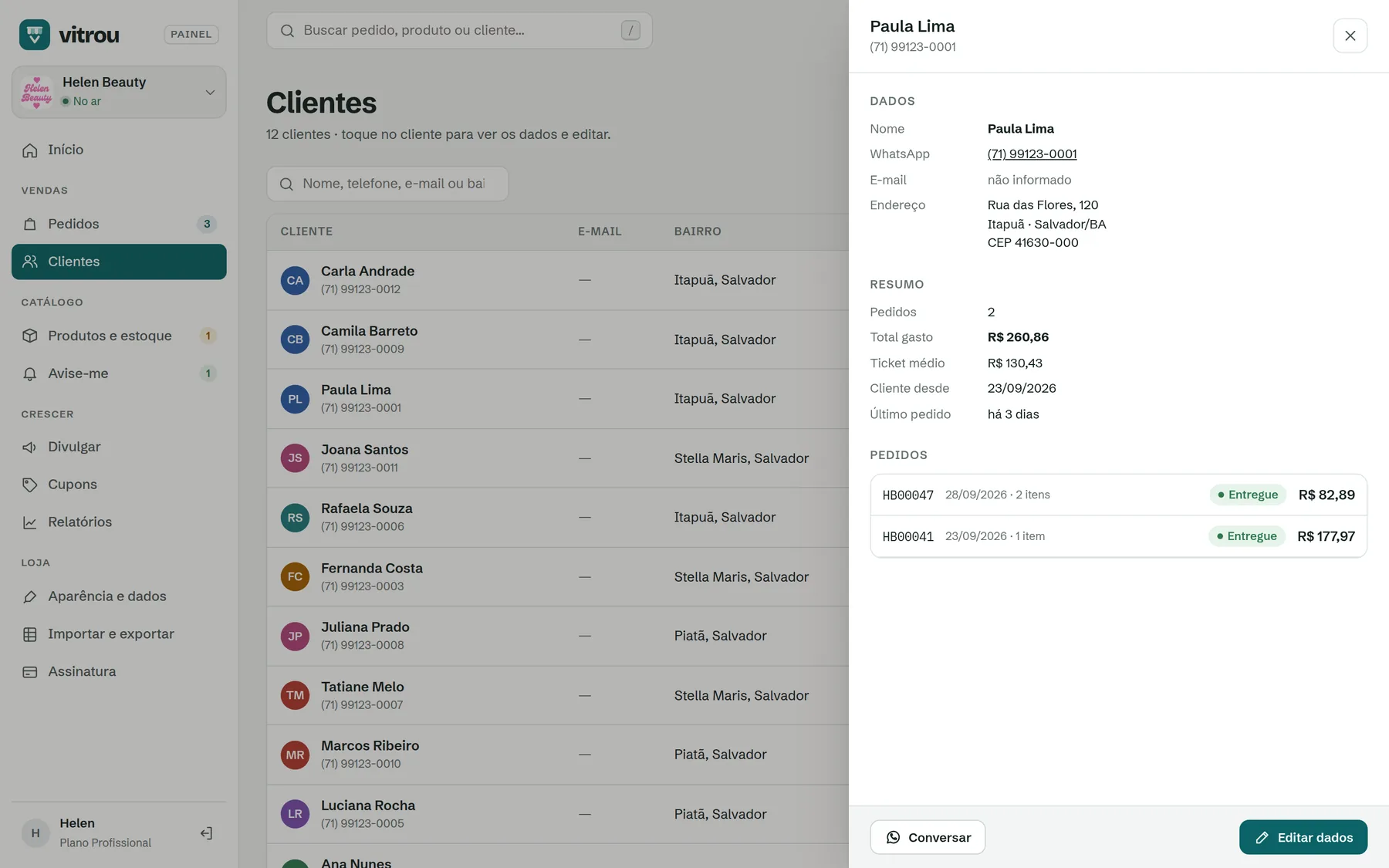
Task: Click the Avise-me bell icon
Action: pos(30,373)
